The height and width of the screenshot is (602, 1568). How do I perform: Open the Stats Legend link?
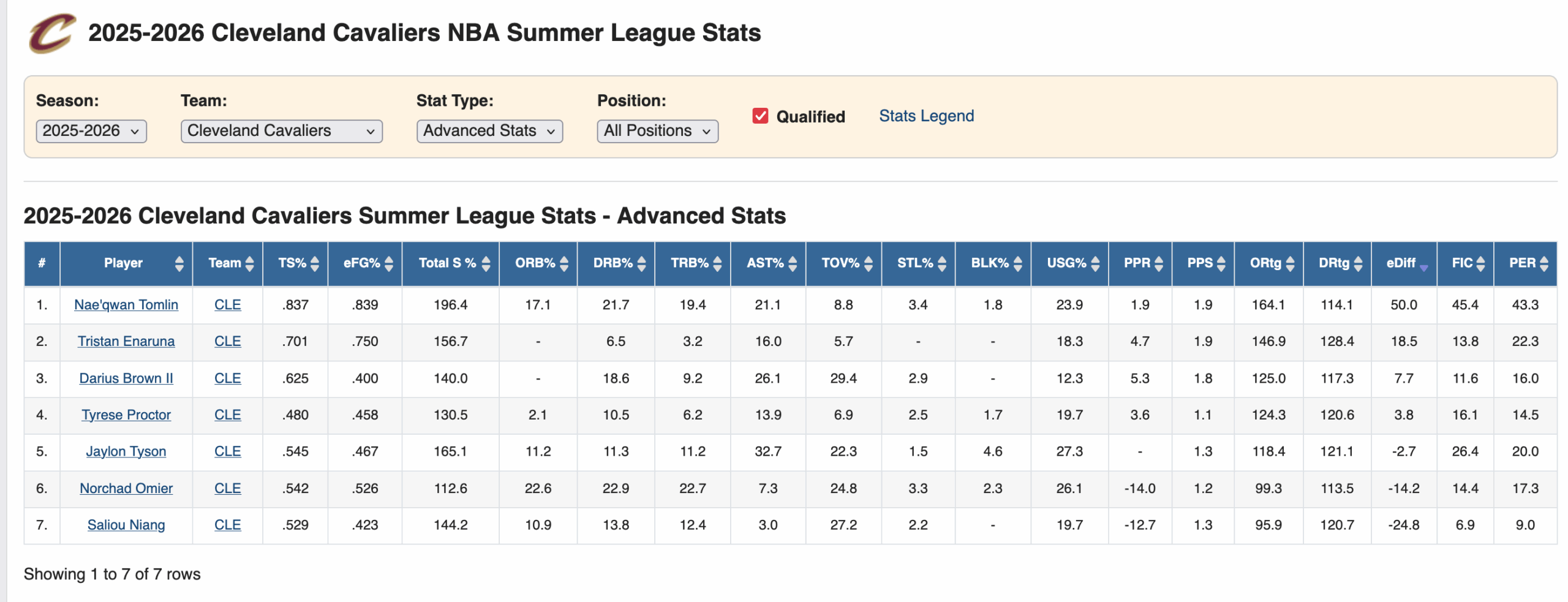(926, 116)
